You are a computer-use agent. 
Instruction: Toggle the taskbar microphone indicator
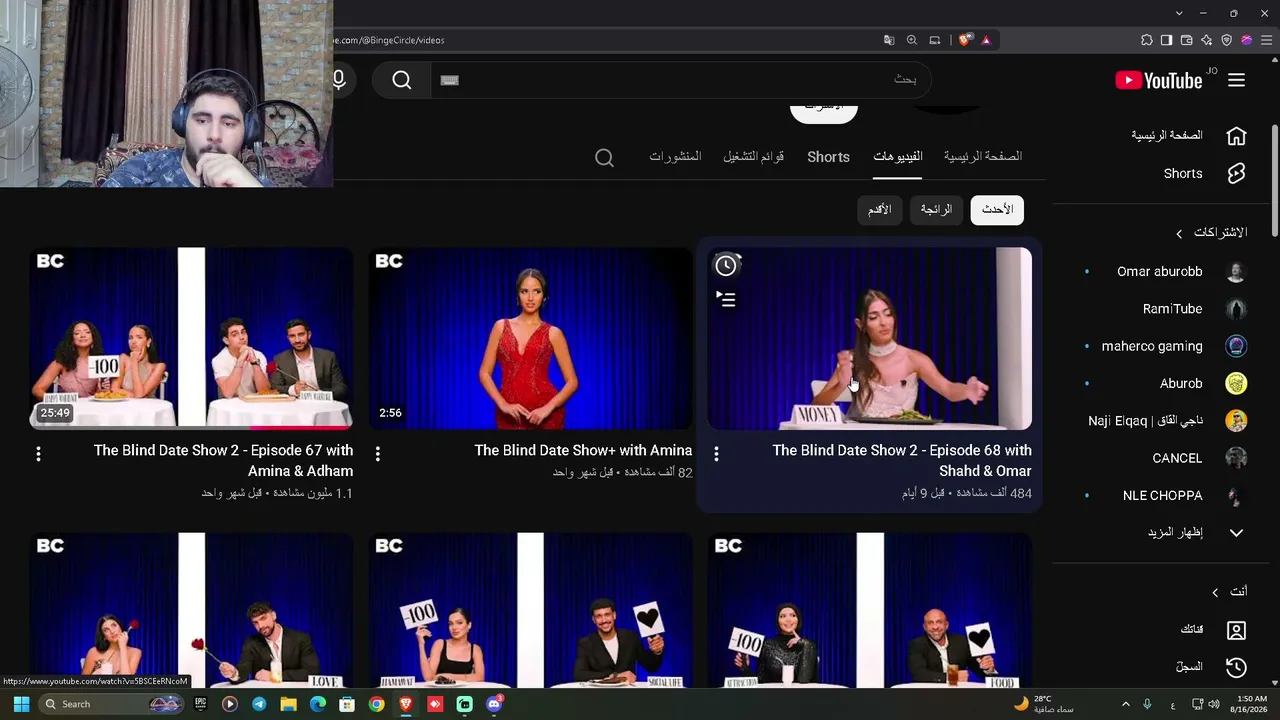click(1147, 704)
